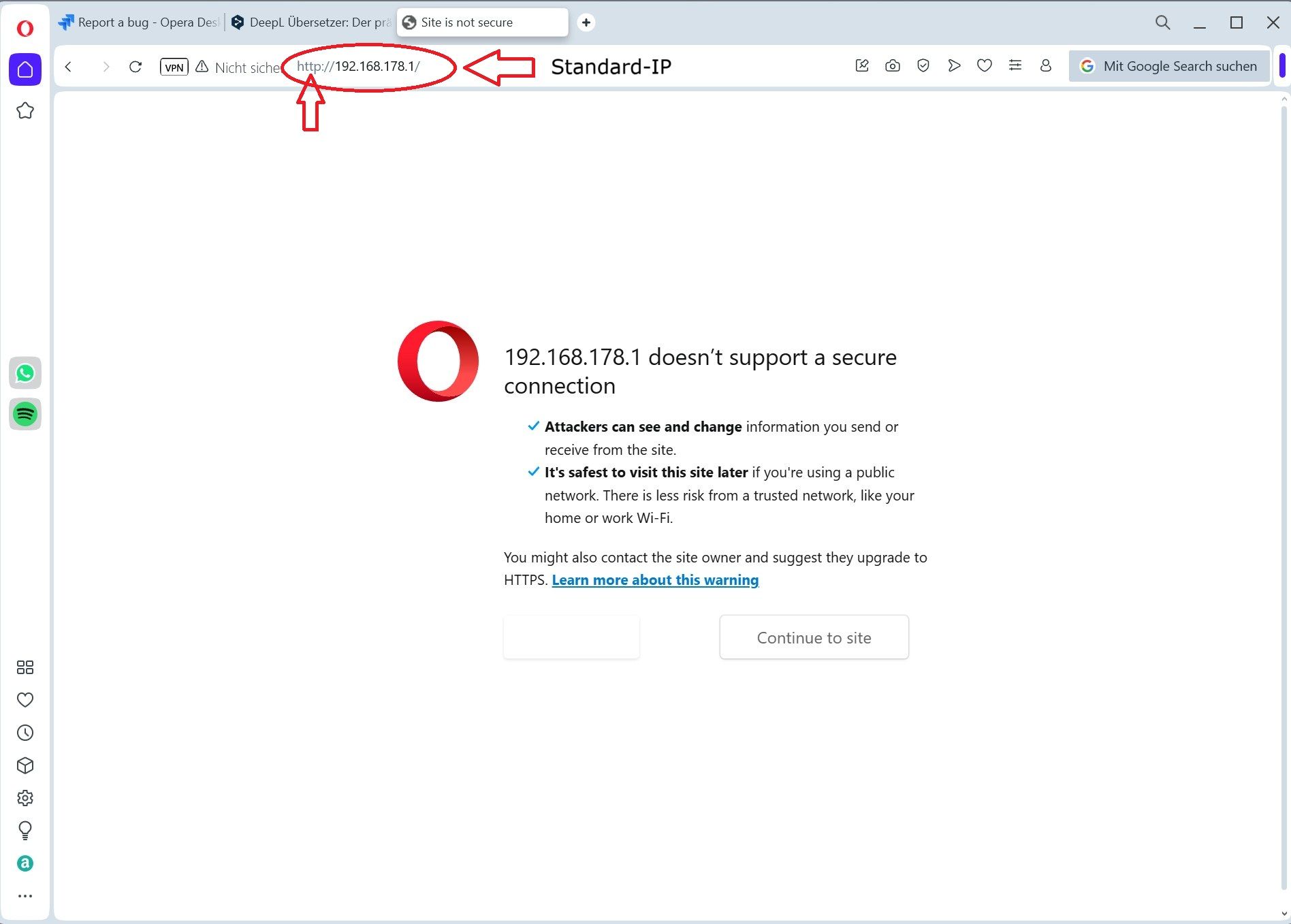Click the DeepL favicon on its tab
Viewport: 1291px width, 924px height.
coord(238,22)
